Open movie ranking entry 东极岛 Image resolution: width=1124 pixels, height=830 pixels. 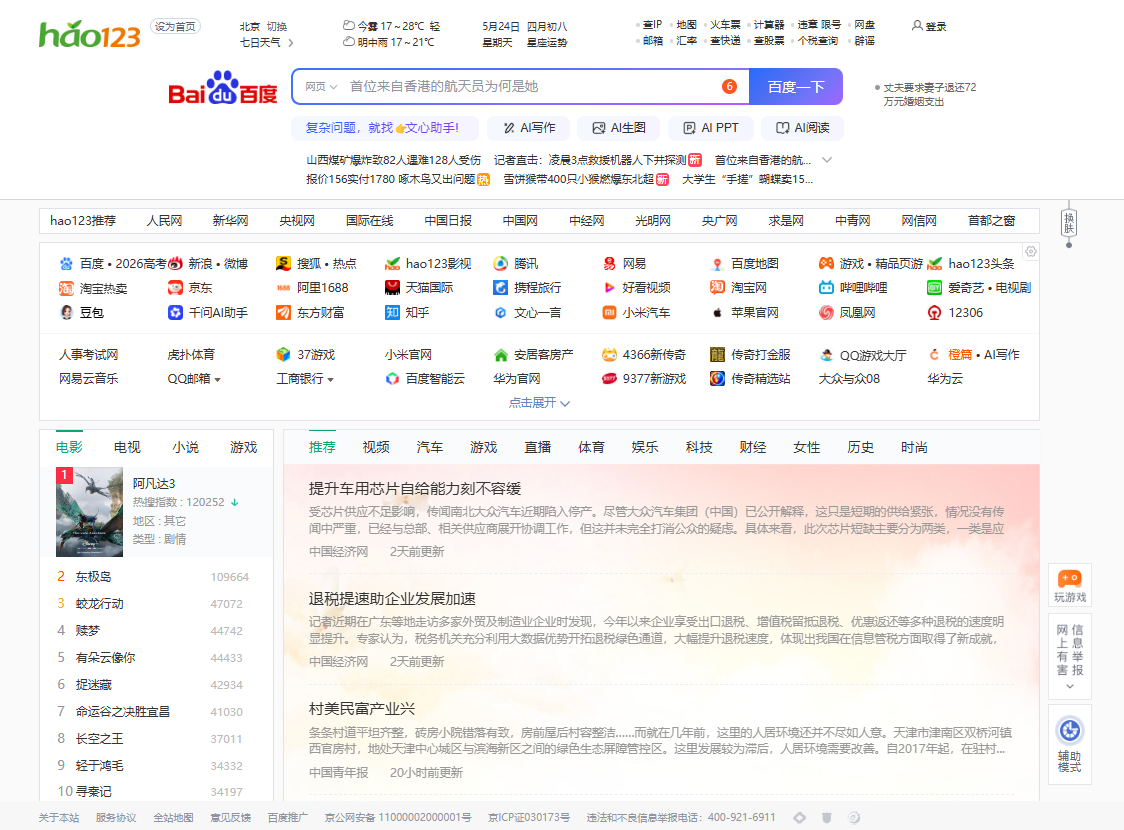(93, 576)
